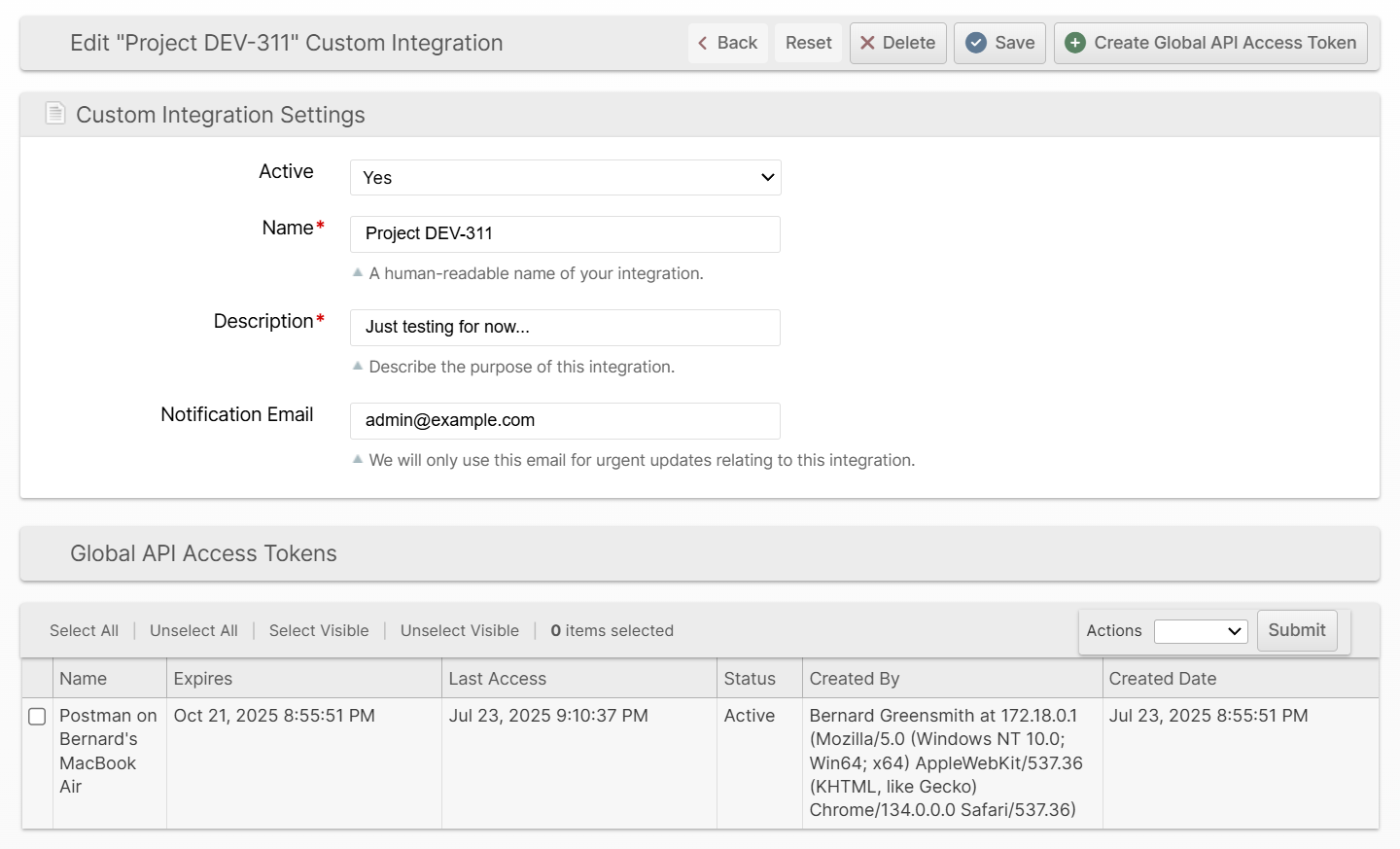The width and height of the screenshot is (1400, 849).
Task: Sort tokens by Expires column header
Action: click(x=203, y=679)
